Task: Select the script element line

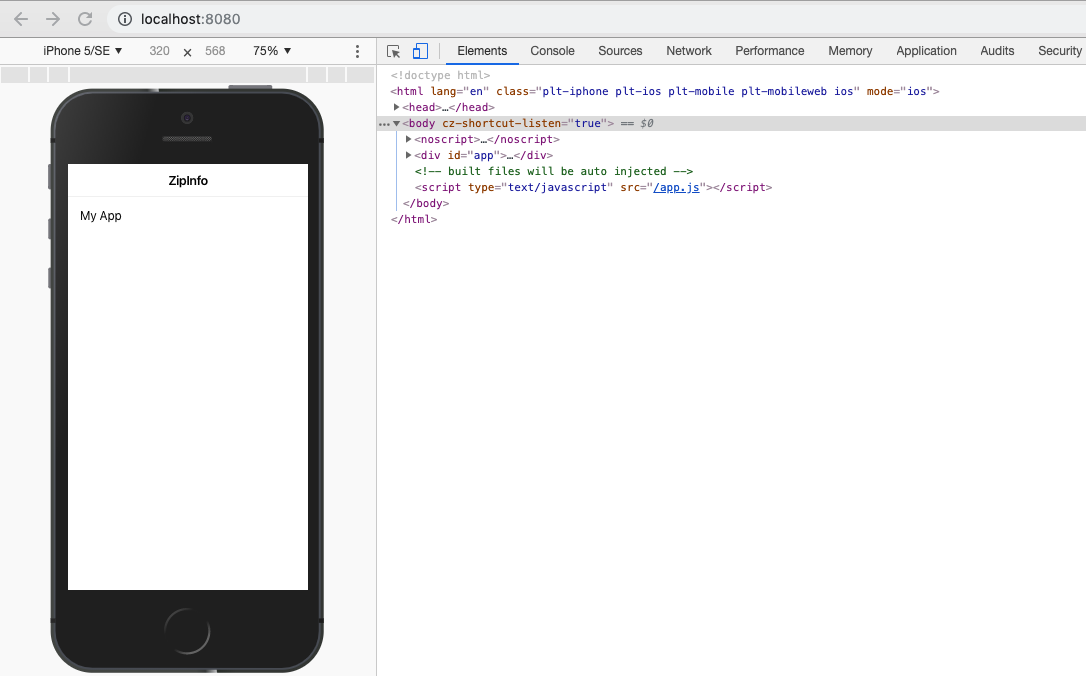Action: (593, 187)
